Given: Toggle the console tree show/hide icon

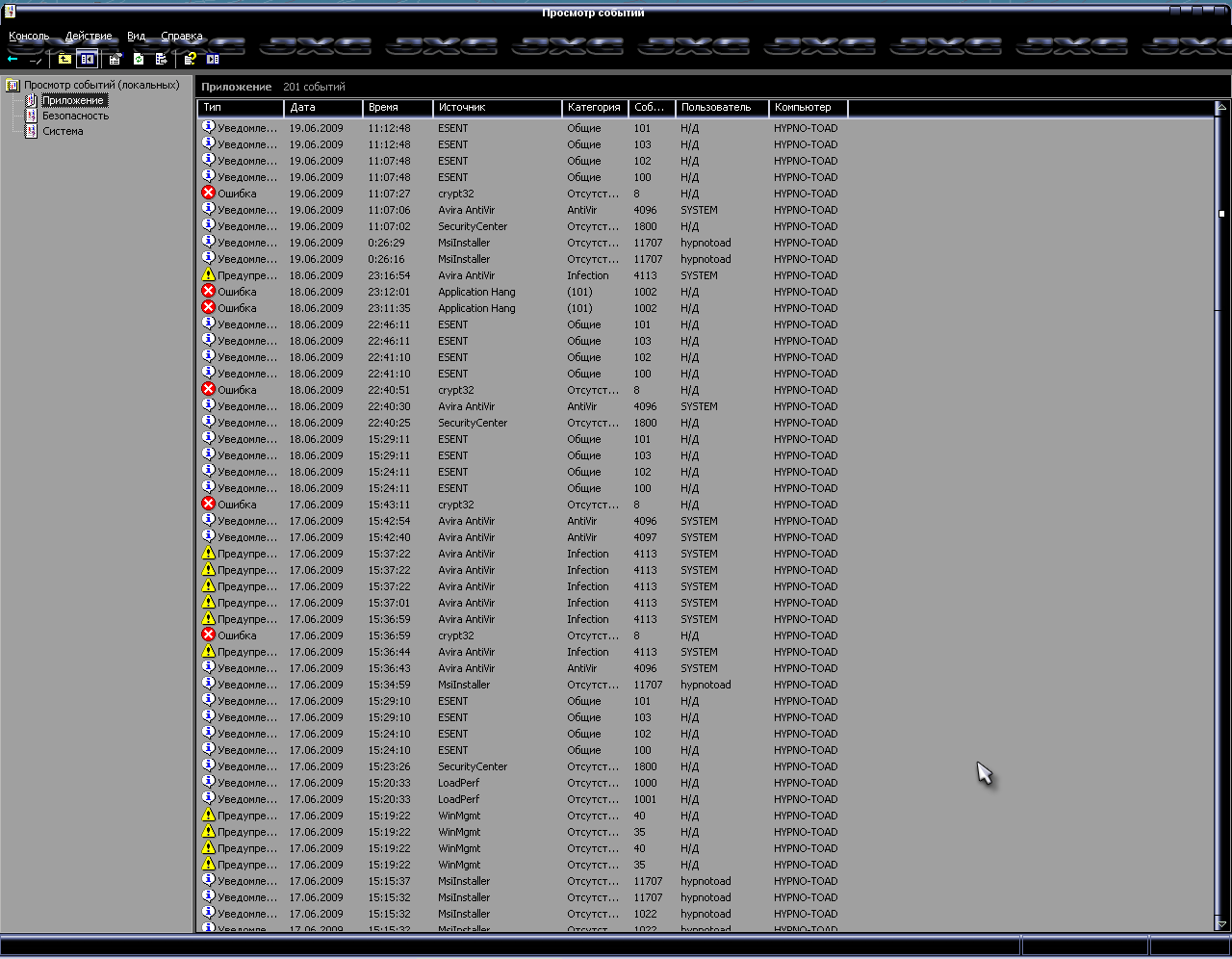Looking at the screenshot, I should 87,59.
